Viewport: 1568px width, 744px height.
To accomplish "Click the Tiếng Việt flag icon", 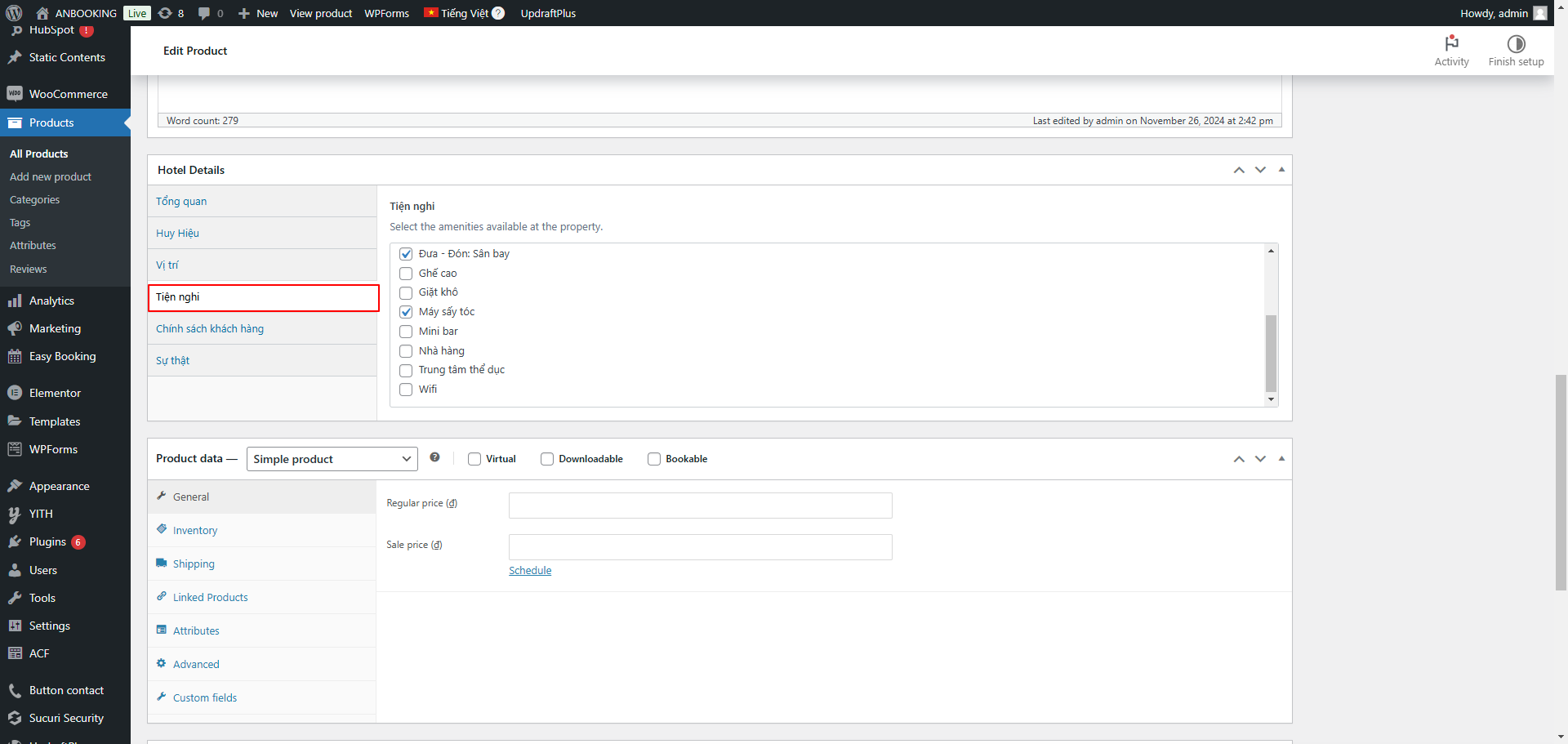I will [431, 12].
